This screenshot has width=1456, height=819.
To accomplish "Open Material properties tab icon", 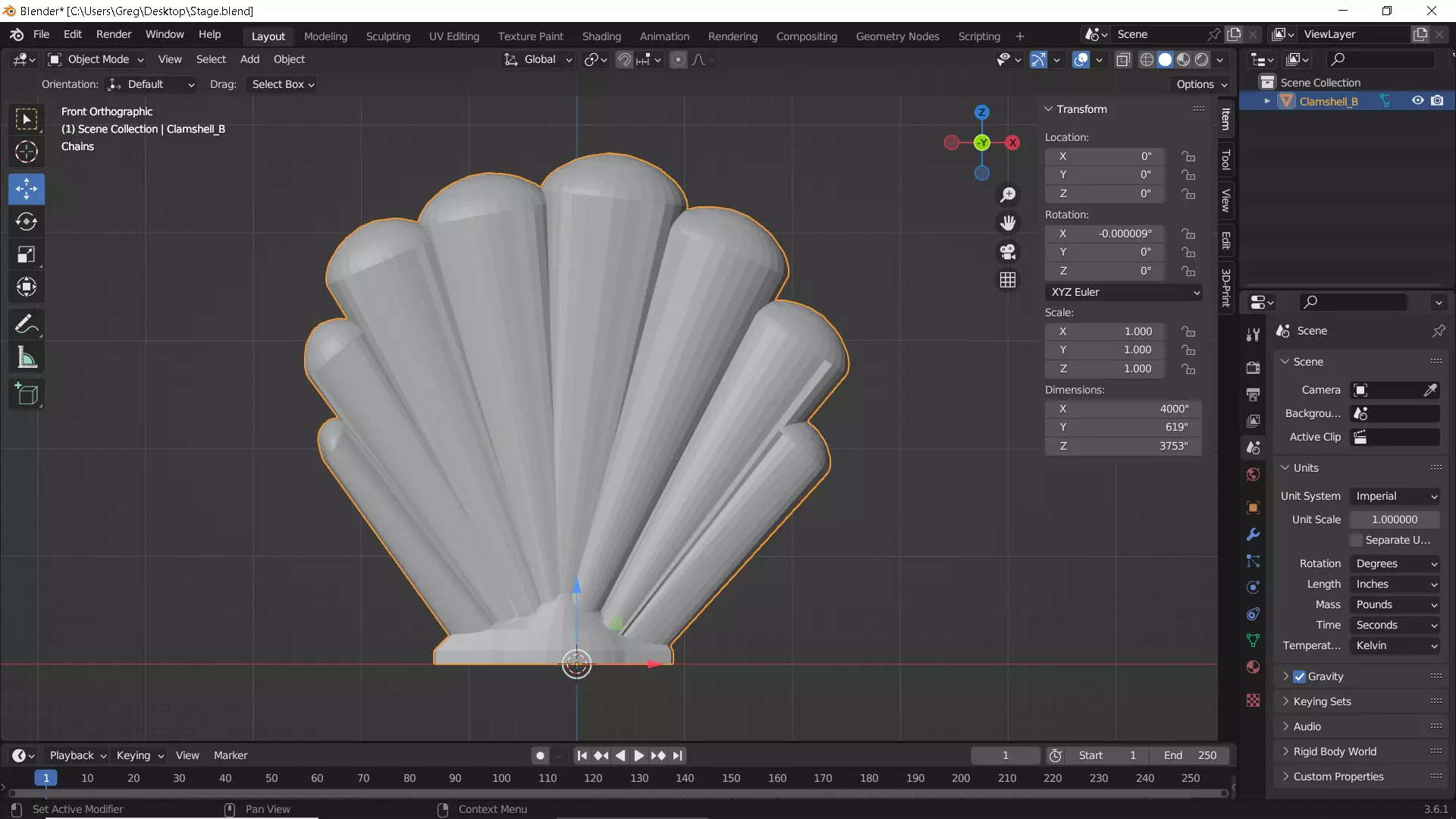I will 1253,667.
